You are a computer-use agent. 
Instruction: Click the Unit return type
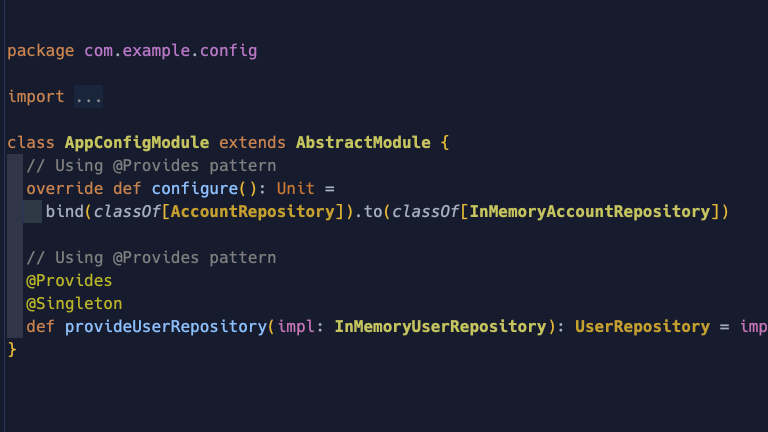coord(295,189)
